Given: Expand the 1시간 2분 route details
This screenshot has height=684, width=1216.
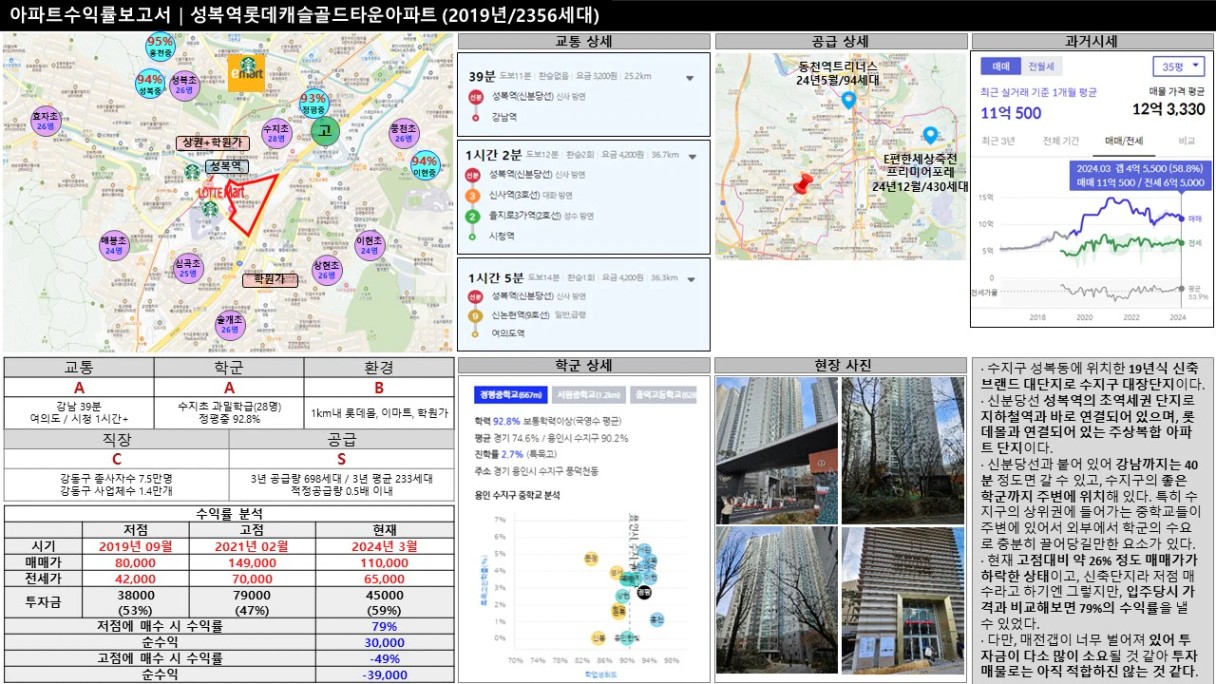Looking at the screenshot, I should 690,155.
